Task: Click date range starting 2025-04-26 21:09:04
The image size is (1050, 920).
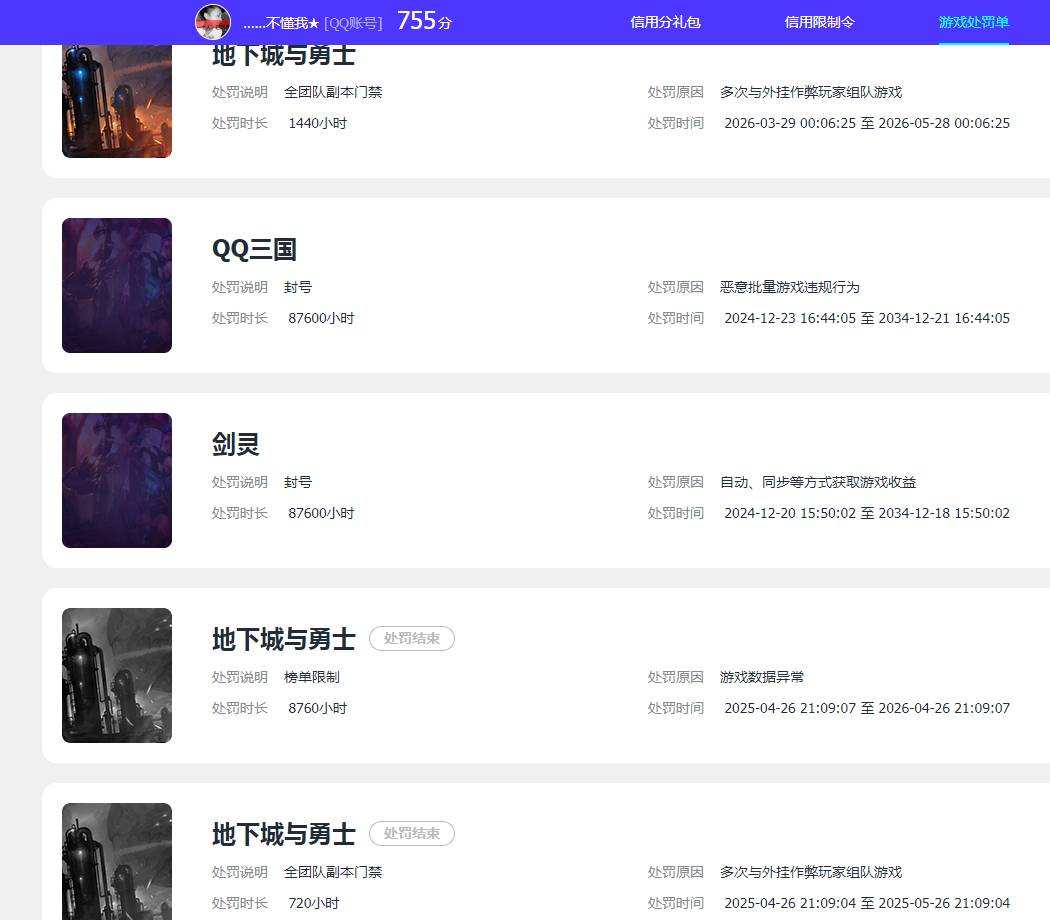Action: click(867, 903)
